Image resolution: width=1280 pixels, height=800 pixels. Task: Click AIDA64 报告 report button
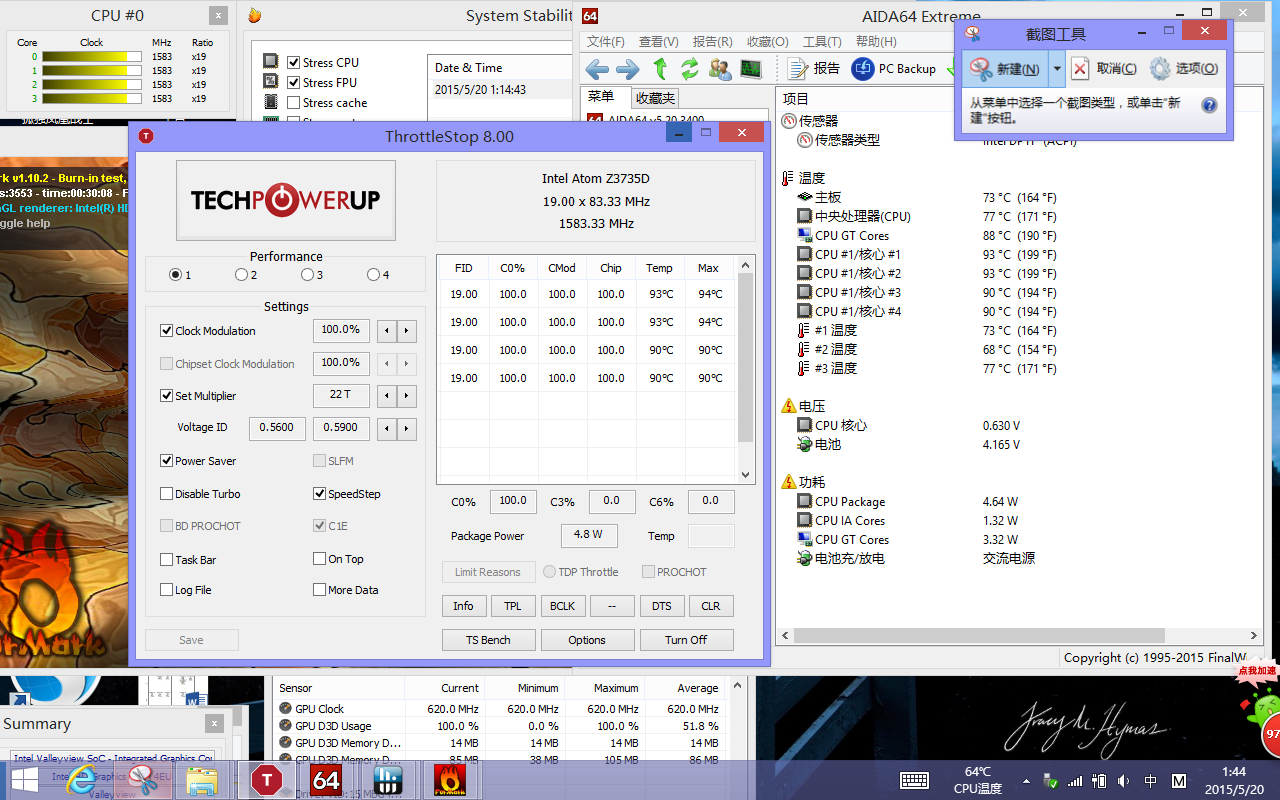[x=814, y=68]
